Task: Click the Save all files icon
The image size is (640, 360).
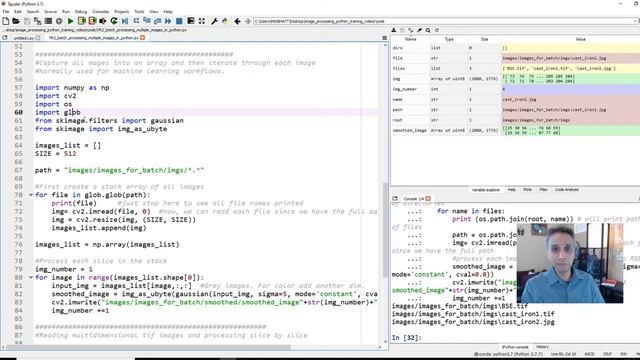Action: [38, 21]
